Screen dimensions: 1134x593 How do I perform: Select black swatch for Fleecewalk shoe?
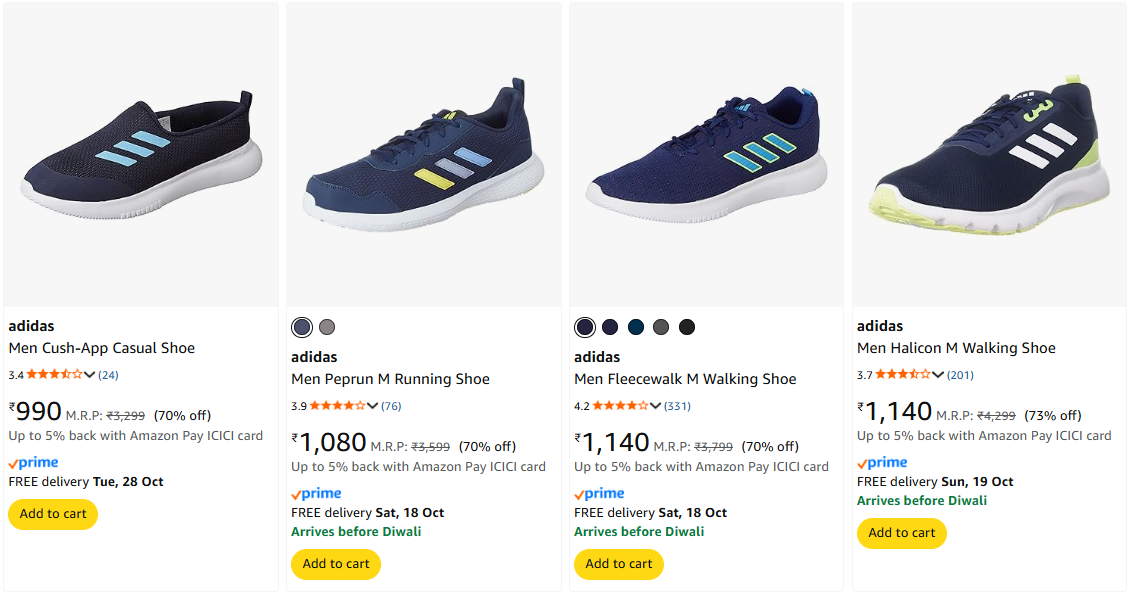[x=687, y=327]
